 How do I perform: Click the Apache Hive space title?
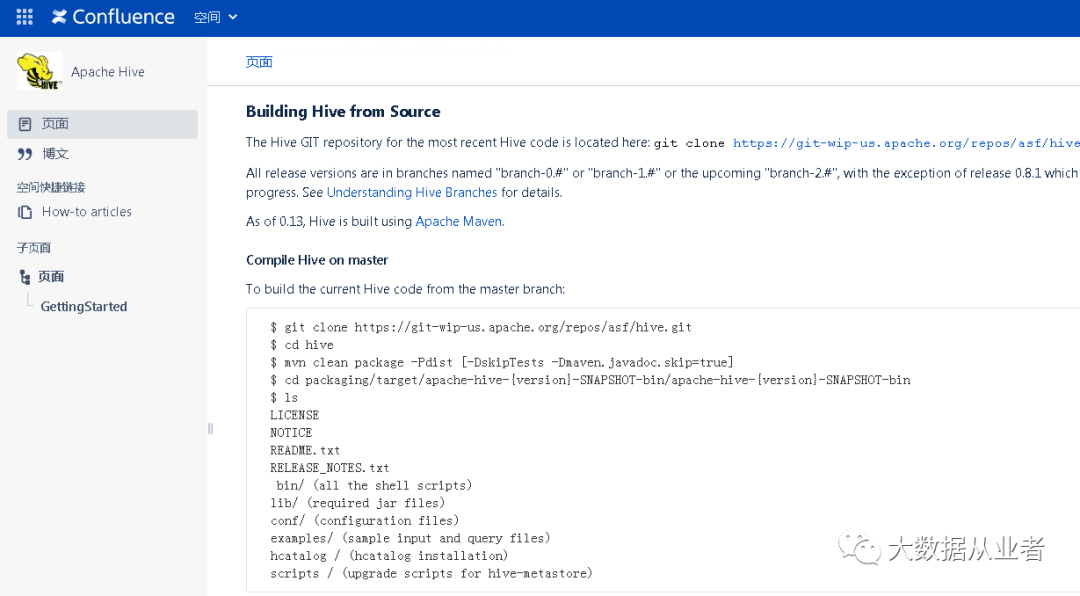(x=107, y=72)
